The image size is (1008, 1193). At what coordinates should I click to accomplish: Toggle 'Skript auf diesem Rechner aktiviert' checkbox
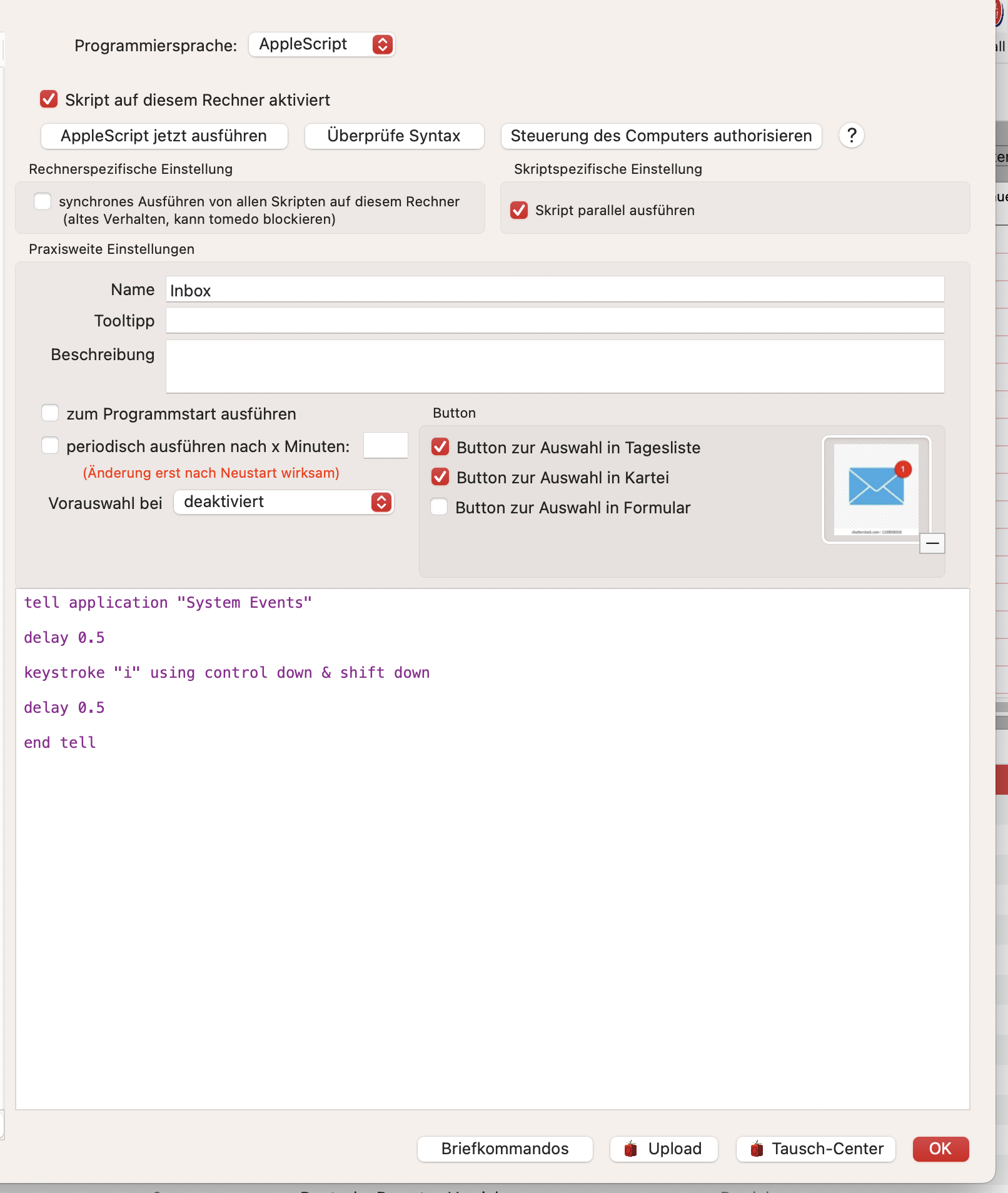click(49, 99)
